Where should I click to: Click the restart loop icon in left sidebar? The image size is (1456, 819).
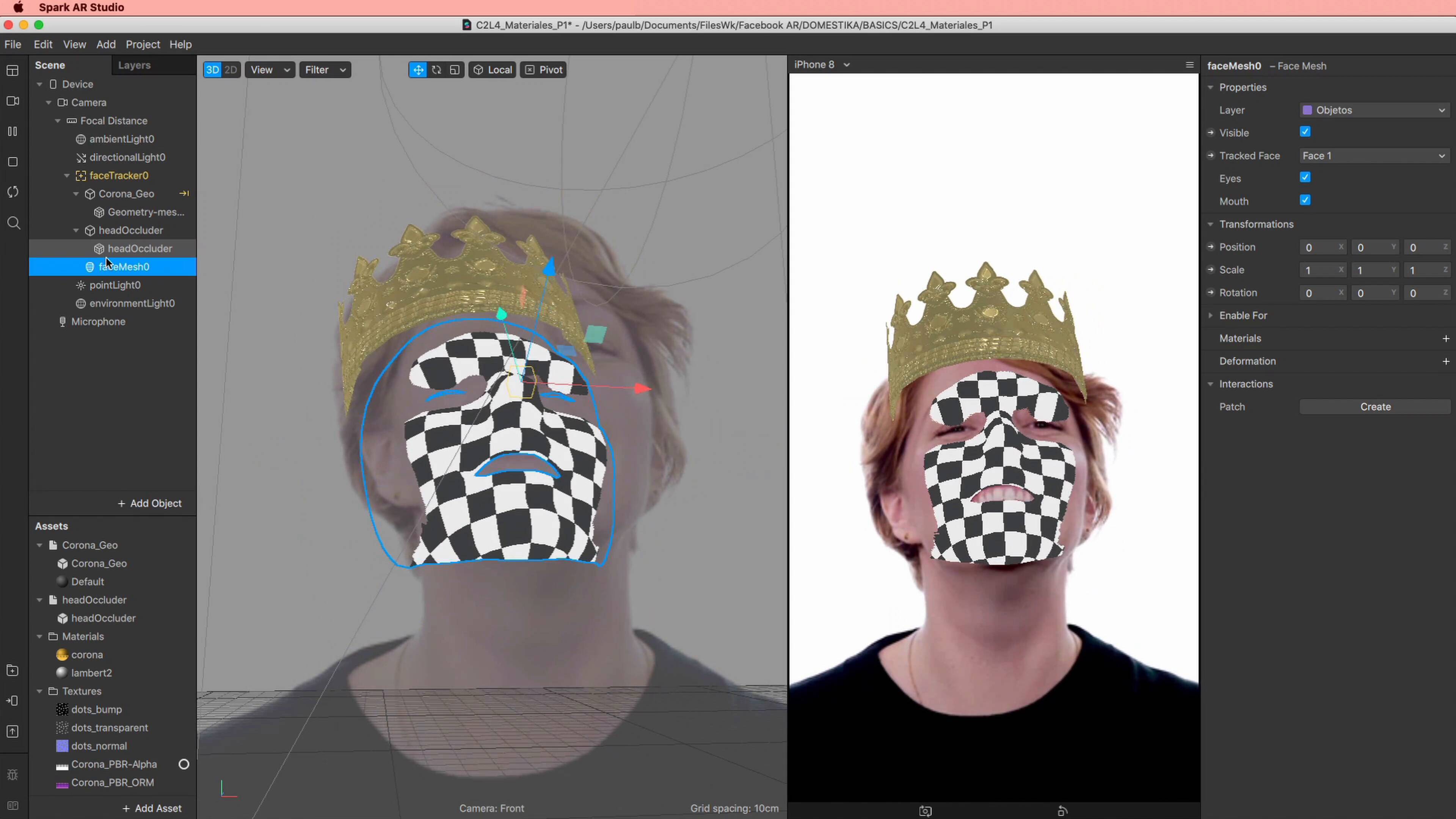pos(13,192)
